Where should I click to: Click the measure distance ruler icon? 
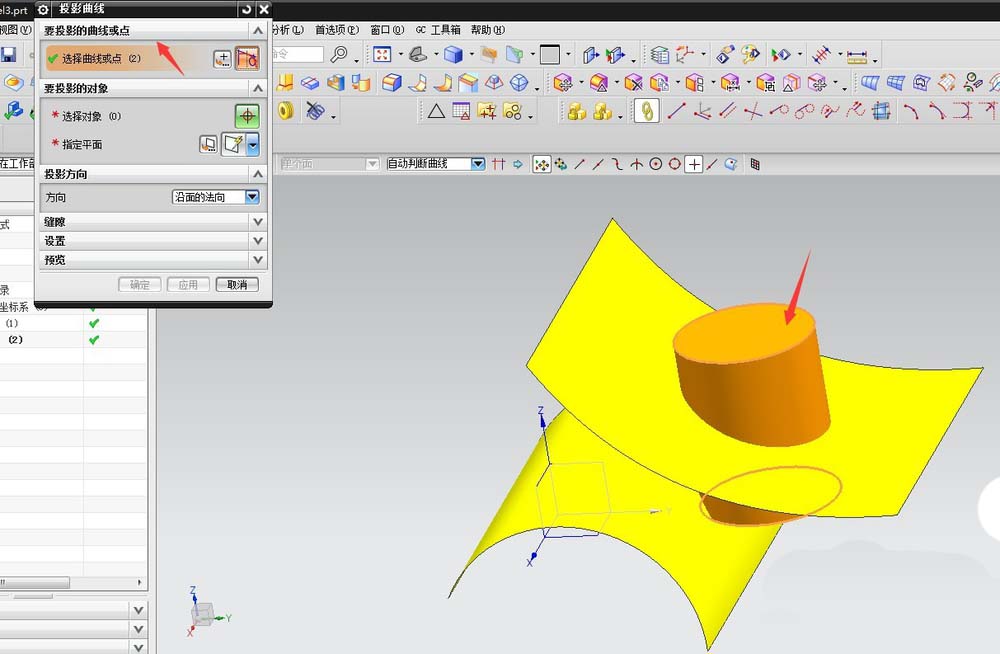pos(857,56)
